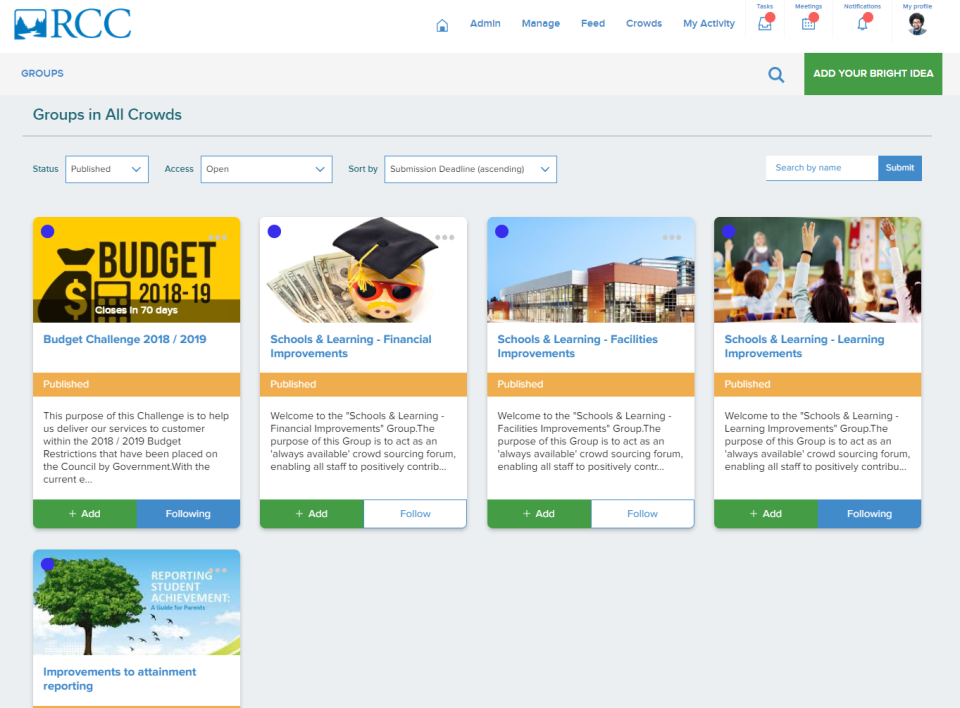Click the Home icon in the navigation bar
Image resolution: width=960 pixels, height=708 pixels.
442,24
